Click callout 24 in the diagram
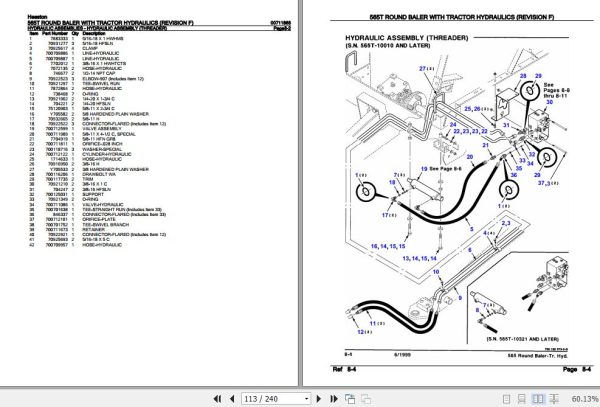 click(453, 125)
